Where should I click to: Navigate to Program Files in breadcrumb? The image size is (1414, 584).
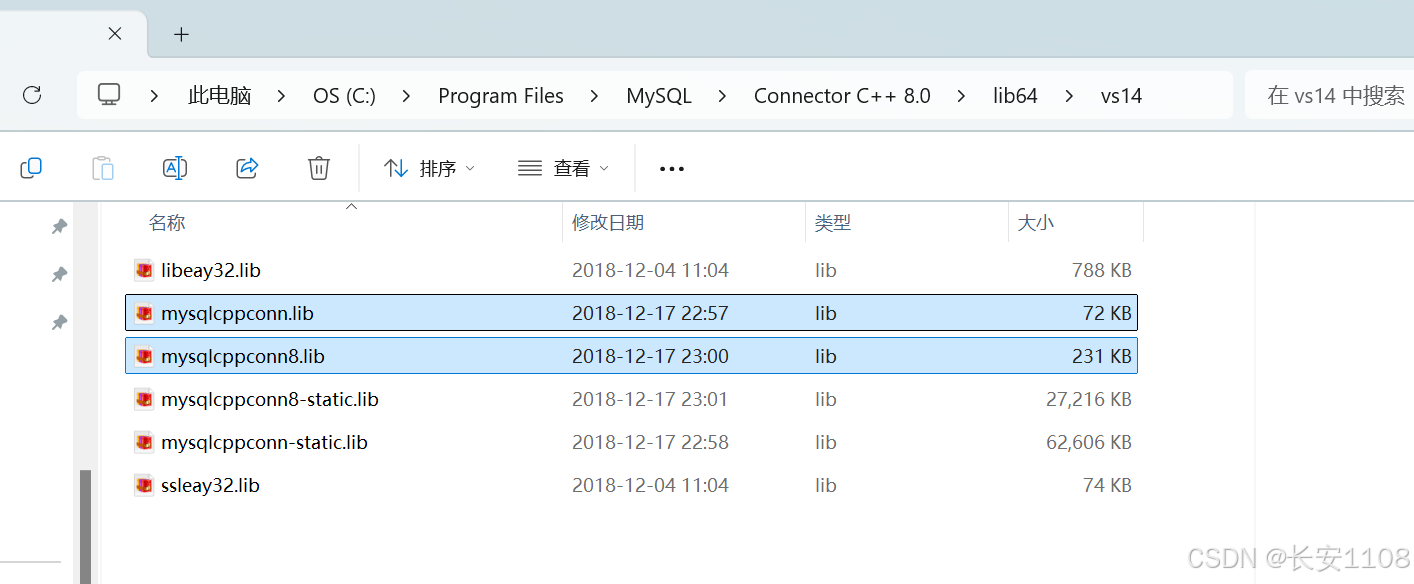coord(501,96)
